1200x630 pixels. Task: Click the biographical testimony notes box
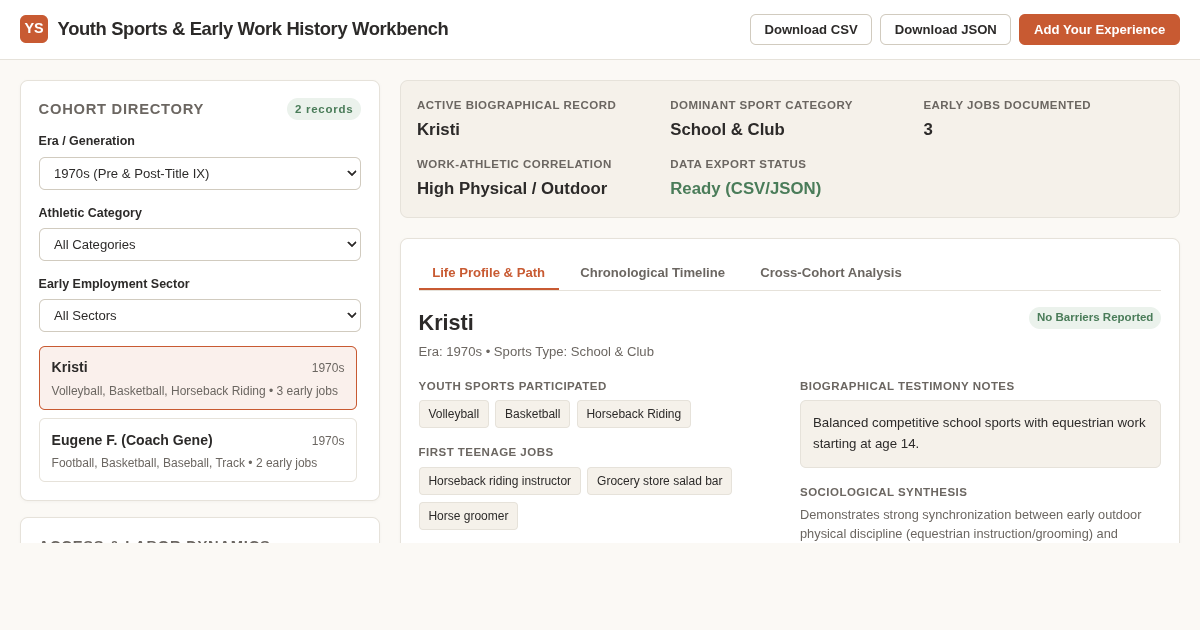click(x=980, y=434)
